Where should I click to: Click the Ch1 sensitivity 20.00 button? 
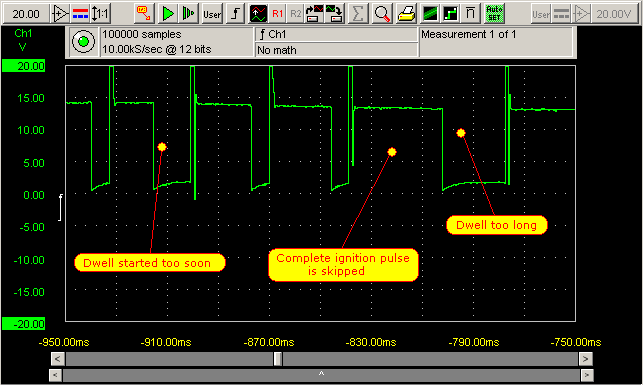coord(26,14)
